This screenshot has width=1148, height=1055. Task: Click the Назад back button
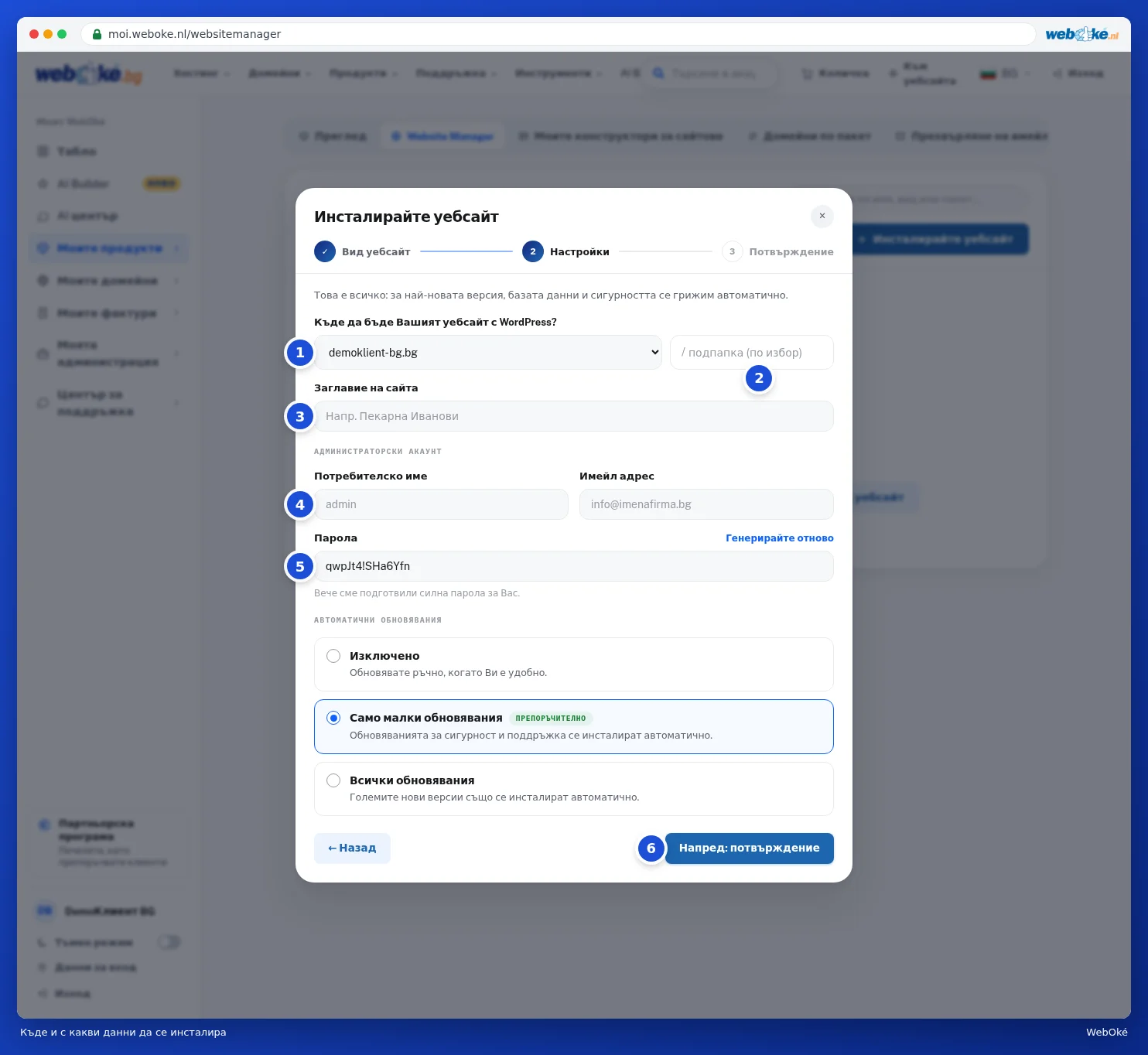click(x=352, y=848)
